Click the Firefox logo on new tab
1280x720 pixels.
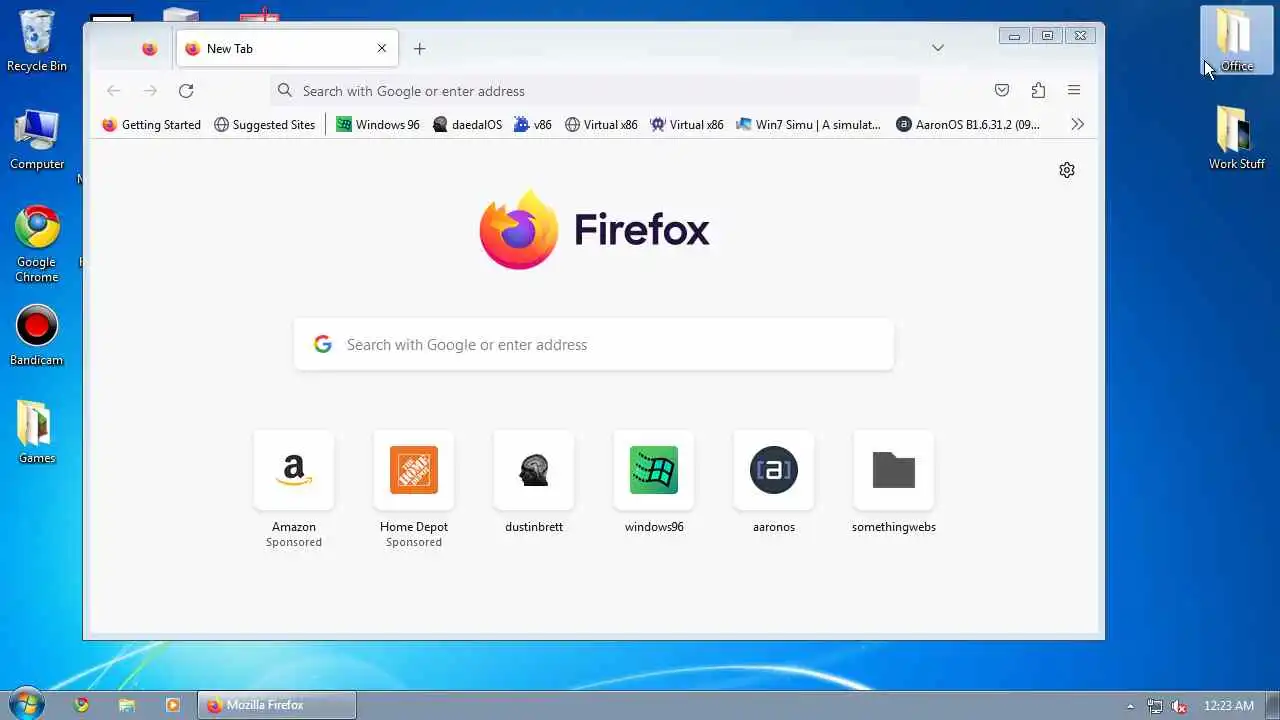594,230
